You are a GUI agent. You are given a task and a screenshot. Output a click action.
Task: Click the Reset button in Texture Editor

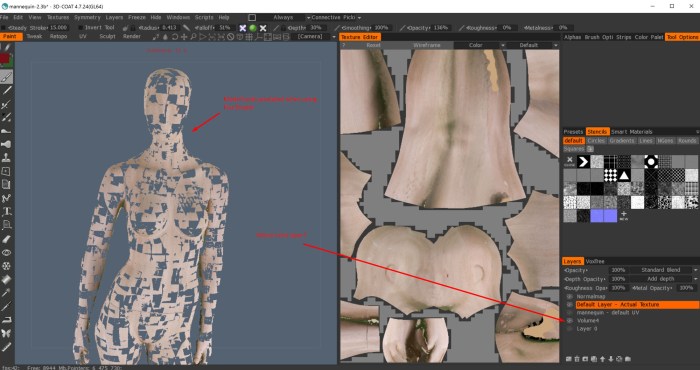click(373, 45)
